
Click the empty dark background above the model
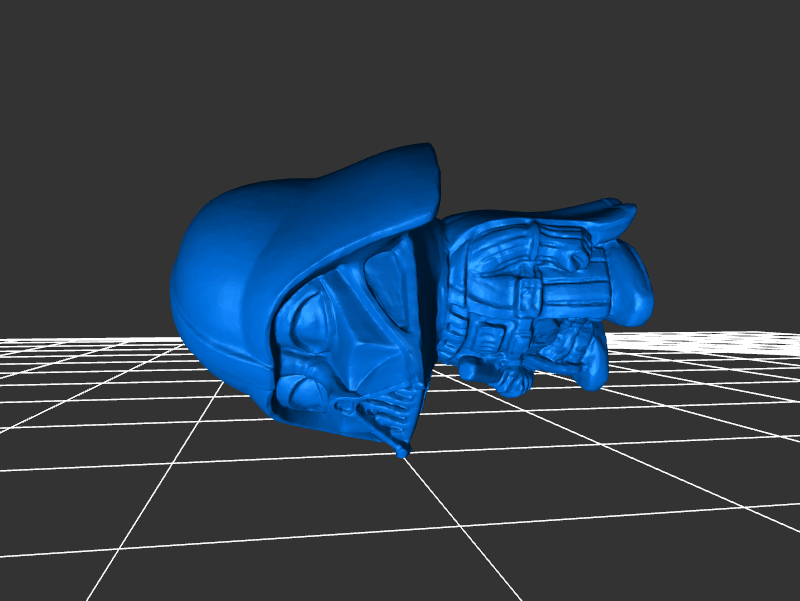tap(400, 70)
